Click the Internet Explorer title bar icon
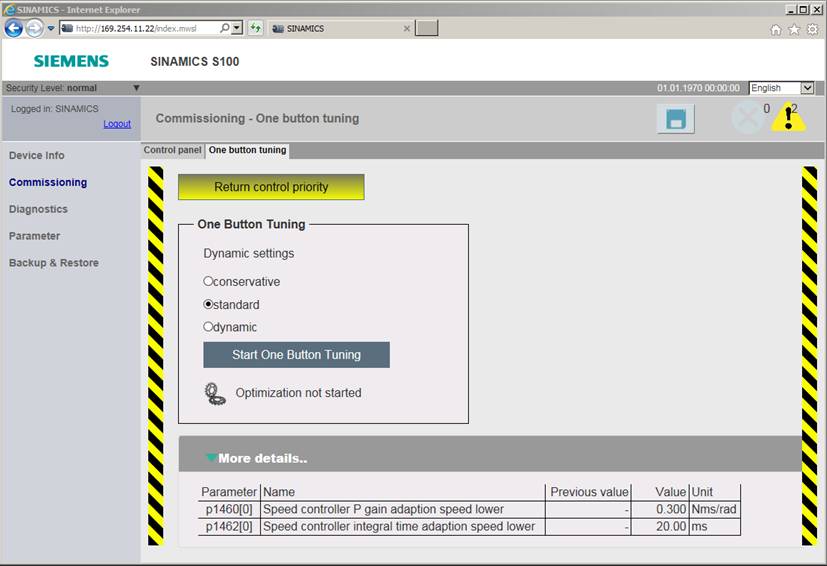827x566 pixels. [x=9, y=9]
